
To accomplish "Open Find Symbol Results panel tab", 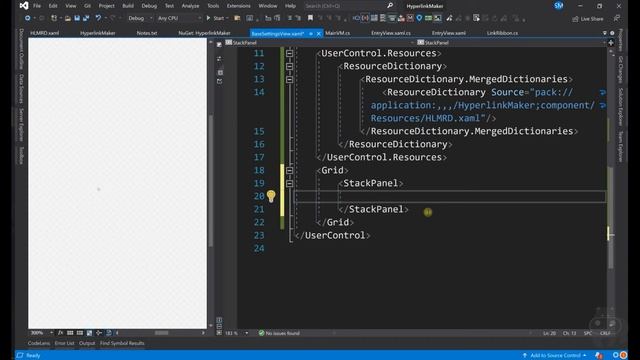I will pos(122,343).
